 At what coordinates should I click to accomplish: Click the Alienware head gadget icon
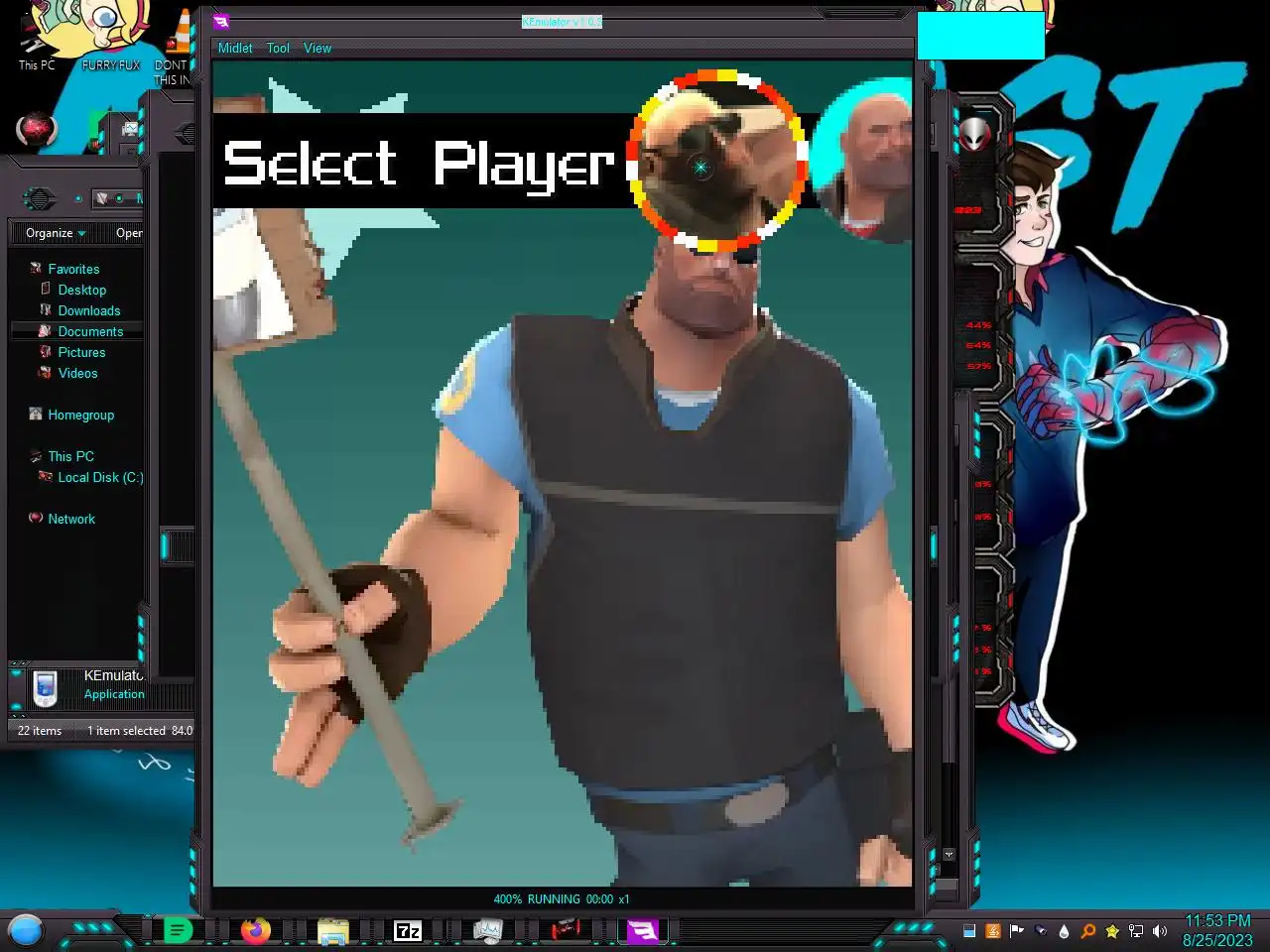[x=975, y=133]
